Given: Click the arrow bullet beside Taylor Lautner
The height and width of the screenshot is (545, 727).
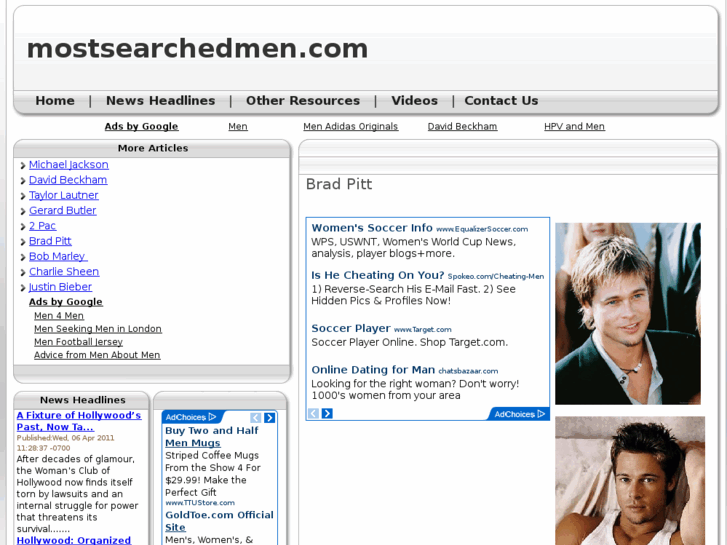Looking at the screenshot, I should (23, 196).
